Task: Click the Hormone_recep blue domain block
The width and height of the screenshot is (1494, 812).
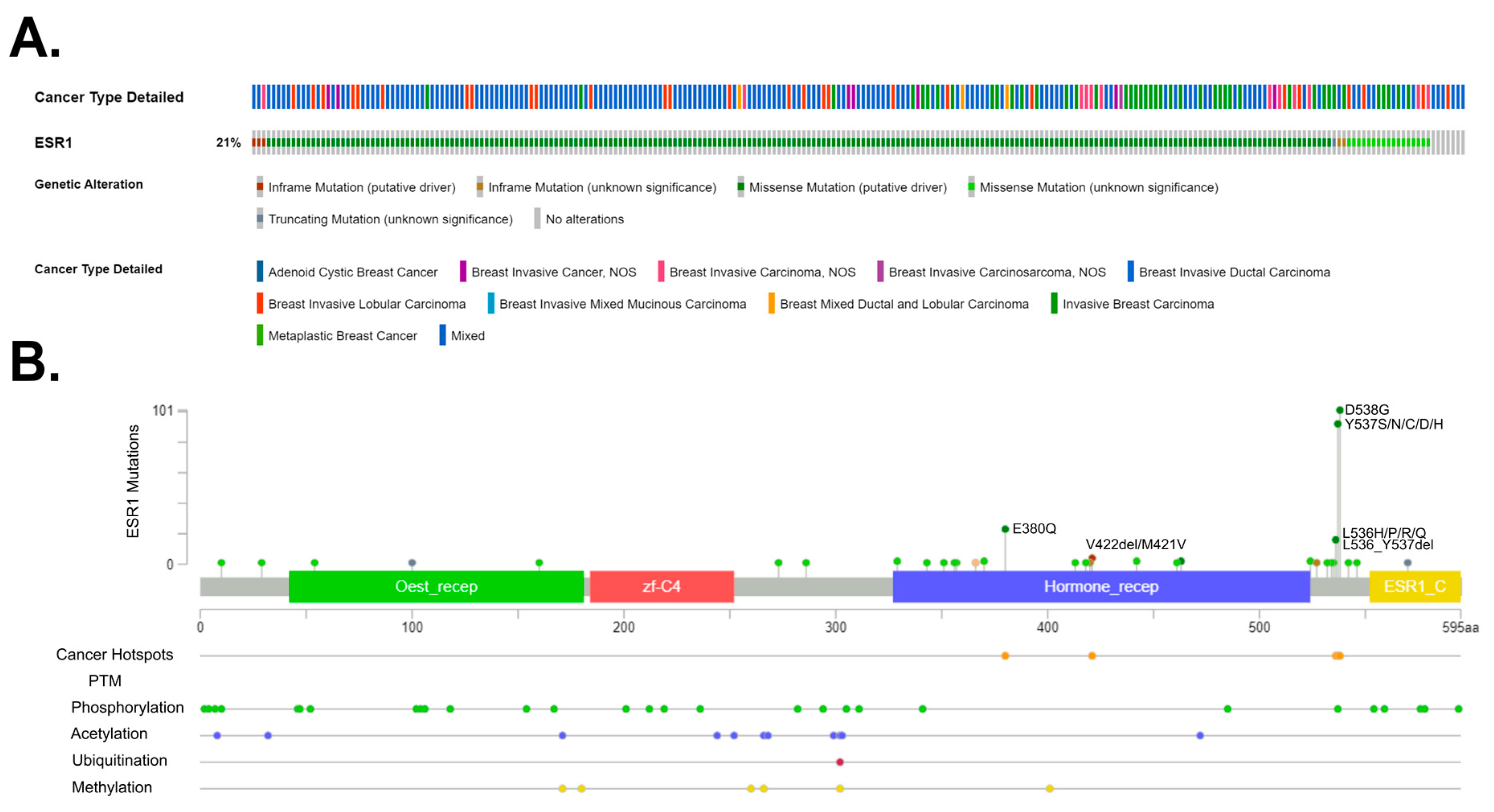Action: (1101, 586)
